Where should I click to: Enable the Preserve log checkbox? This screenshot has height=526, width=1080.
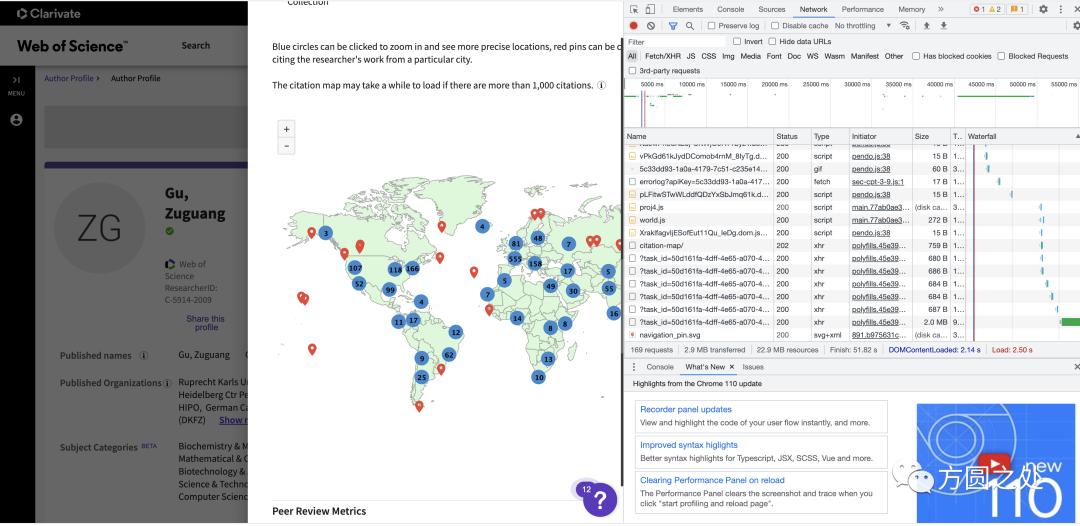pyautogui.click(x=712, y=25)
